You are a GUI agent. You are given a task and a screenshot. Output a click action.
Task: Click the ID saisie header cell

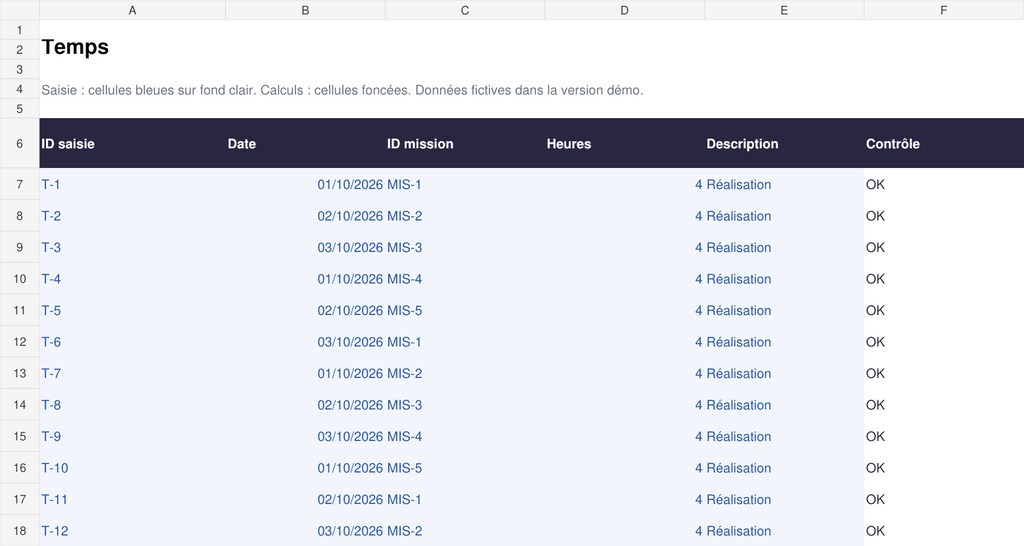click(x=133, y=144)
